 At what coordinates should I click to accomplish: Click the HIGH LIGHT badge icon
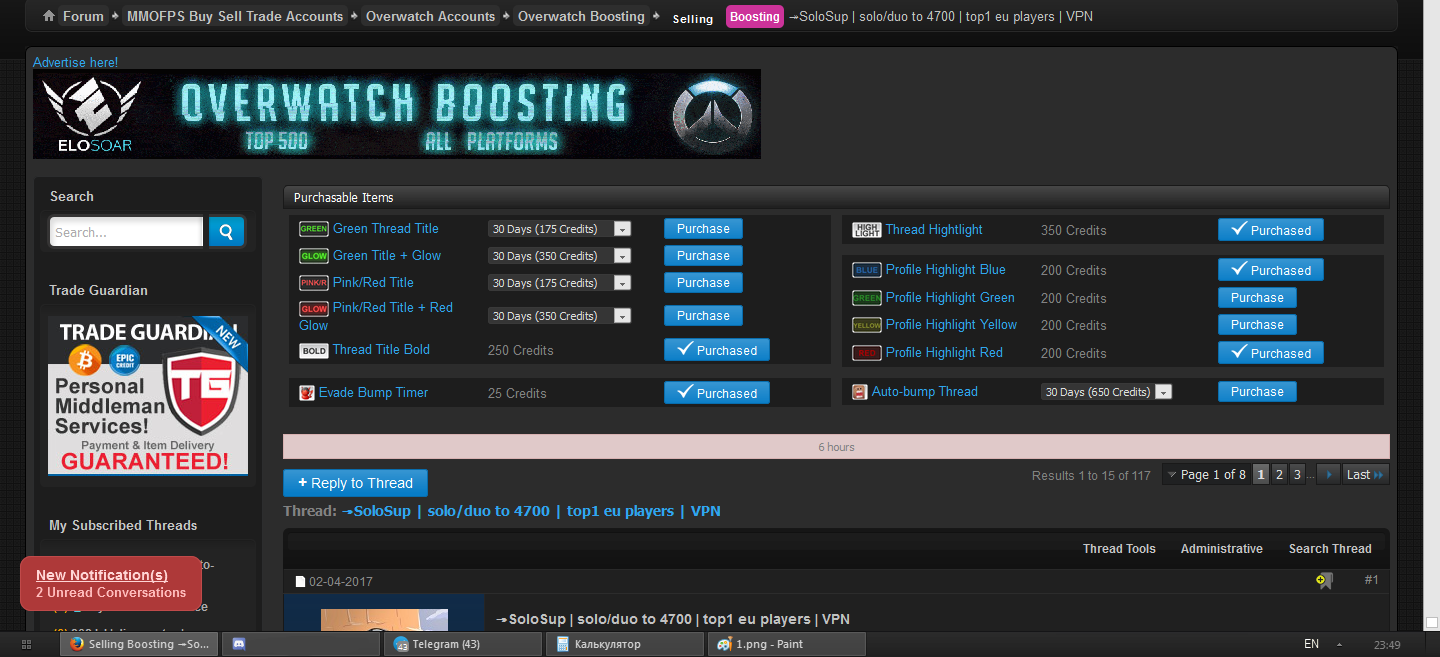click(867, 230)
